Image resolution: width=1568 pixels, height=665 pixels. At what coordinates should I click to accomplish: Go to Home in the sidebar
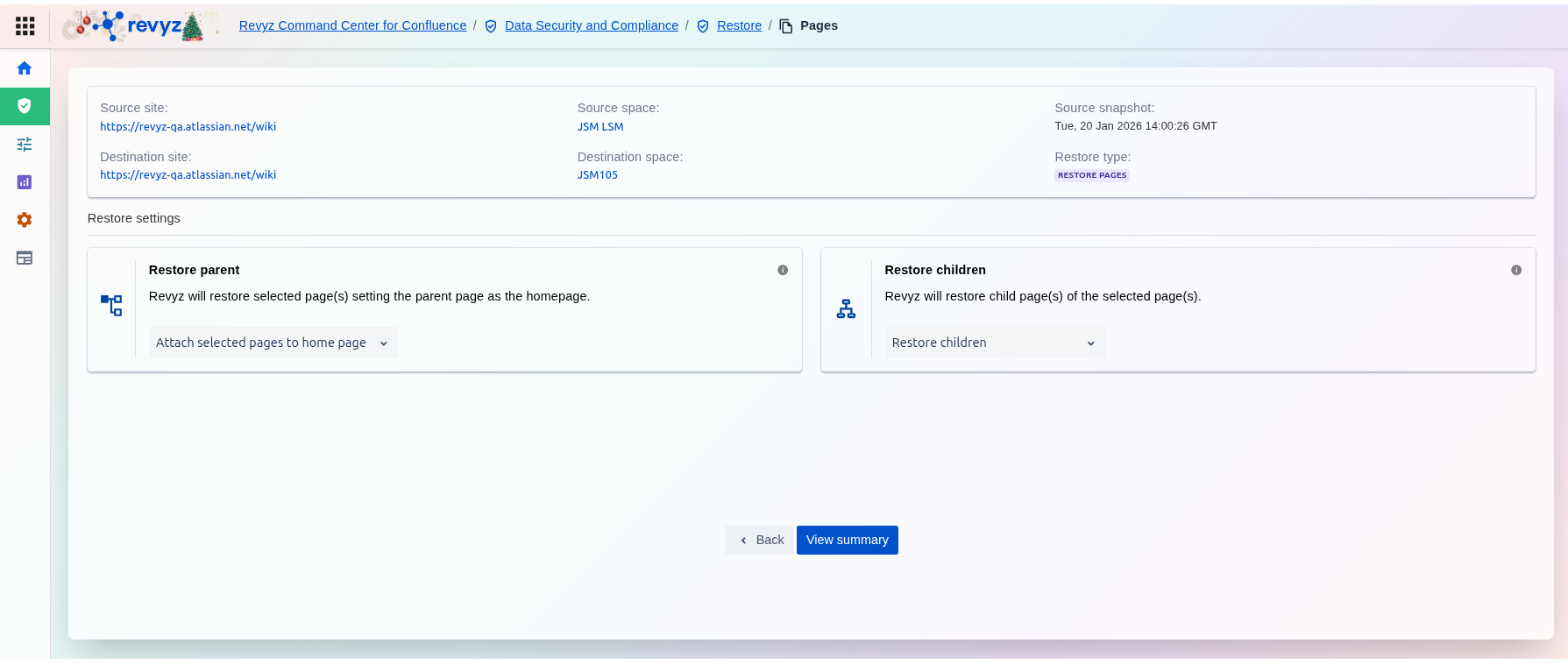coord(25,68)
